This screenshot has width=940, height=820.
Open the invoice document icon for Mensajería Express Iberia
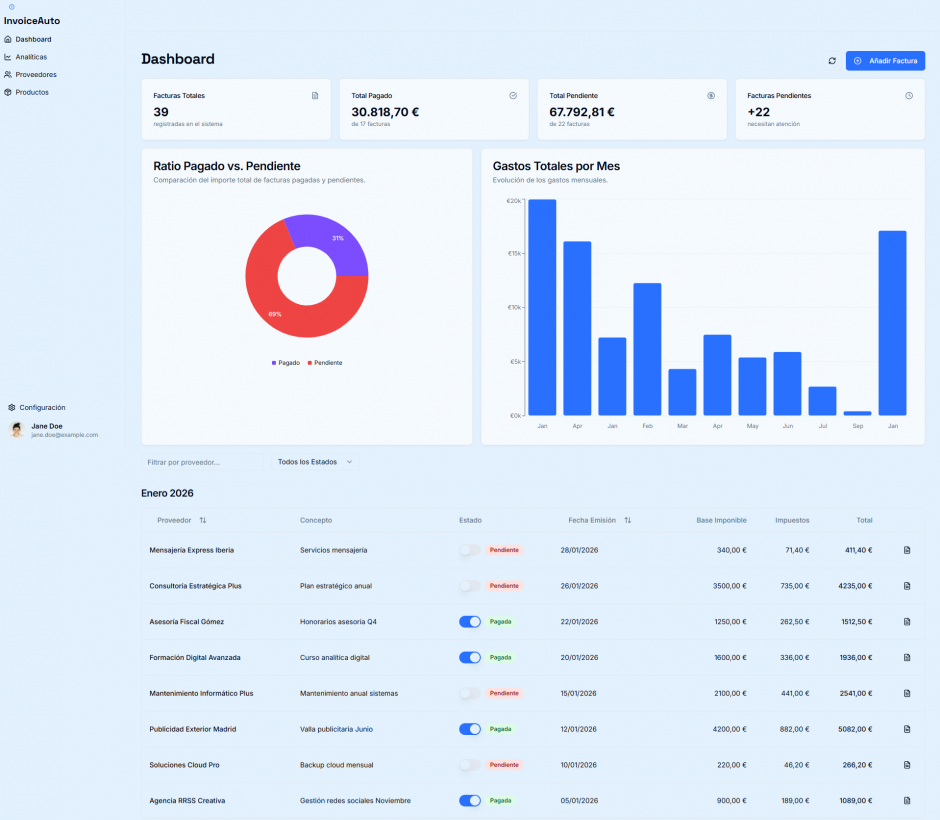907,550
